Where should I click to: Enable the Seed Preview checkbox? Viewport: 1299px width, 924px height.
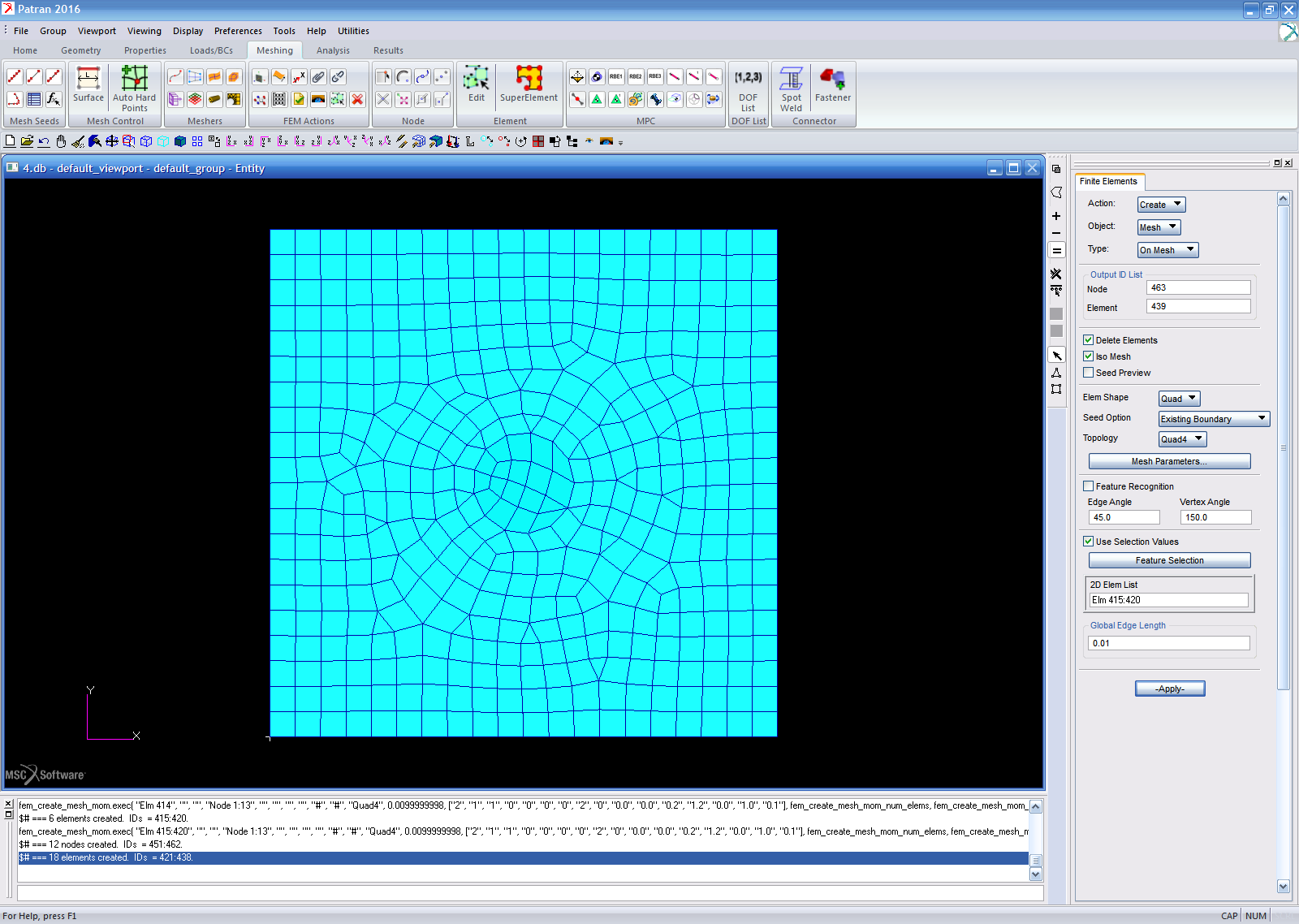[x=1088, y=373]
